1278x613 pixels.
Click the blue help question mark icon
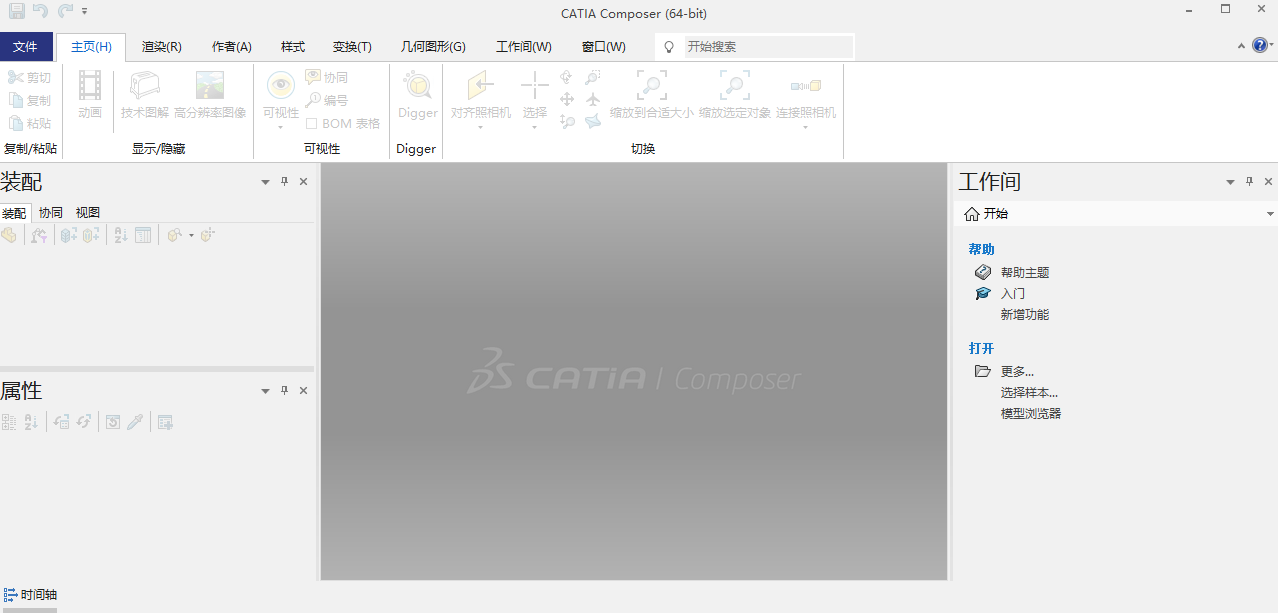coord(1260,45)
